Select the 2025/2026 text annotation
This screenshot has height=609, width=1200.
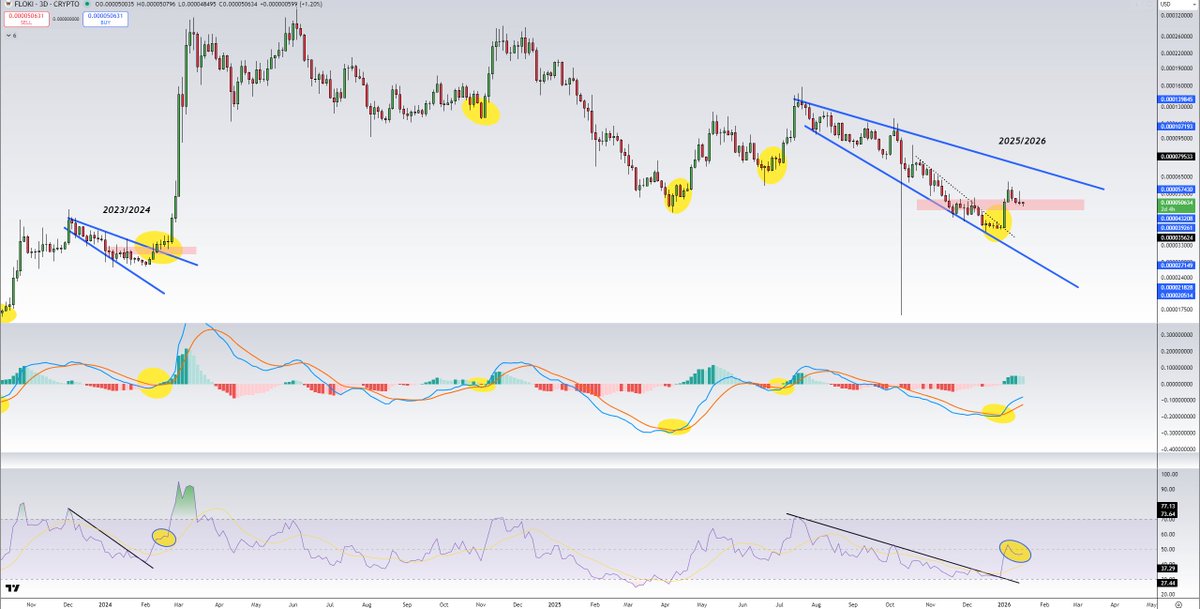[x=1021, y=141]
